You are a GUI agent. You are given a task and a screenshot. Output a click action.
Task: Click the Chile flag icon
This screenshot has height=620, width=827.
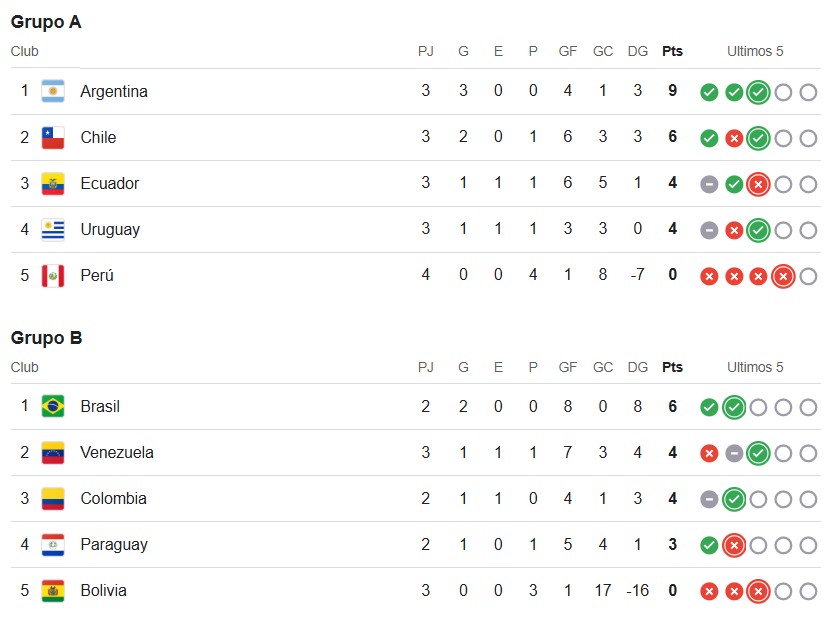point(53,138)
